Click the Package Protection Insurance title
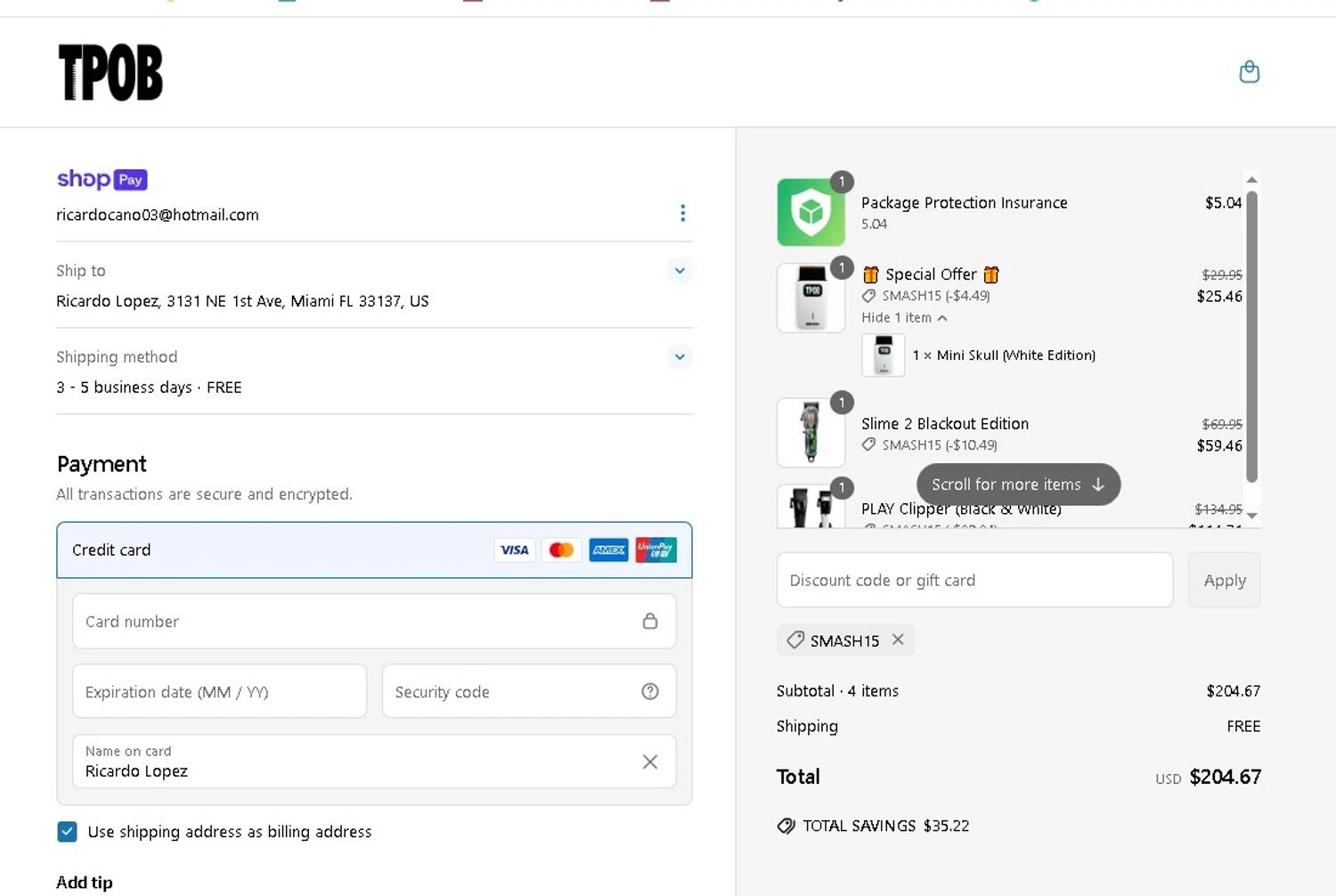Image resolution: width=1336 pixels, height=896 pixels. pyautogui.click(x=964, y=203)
